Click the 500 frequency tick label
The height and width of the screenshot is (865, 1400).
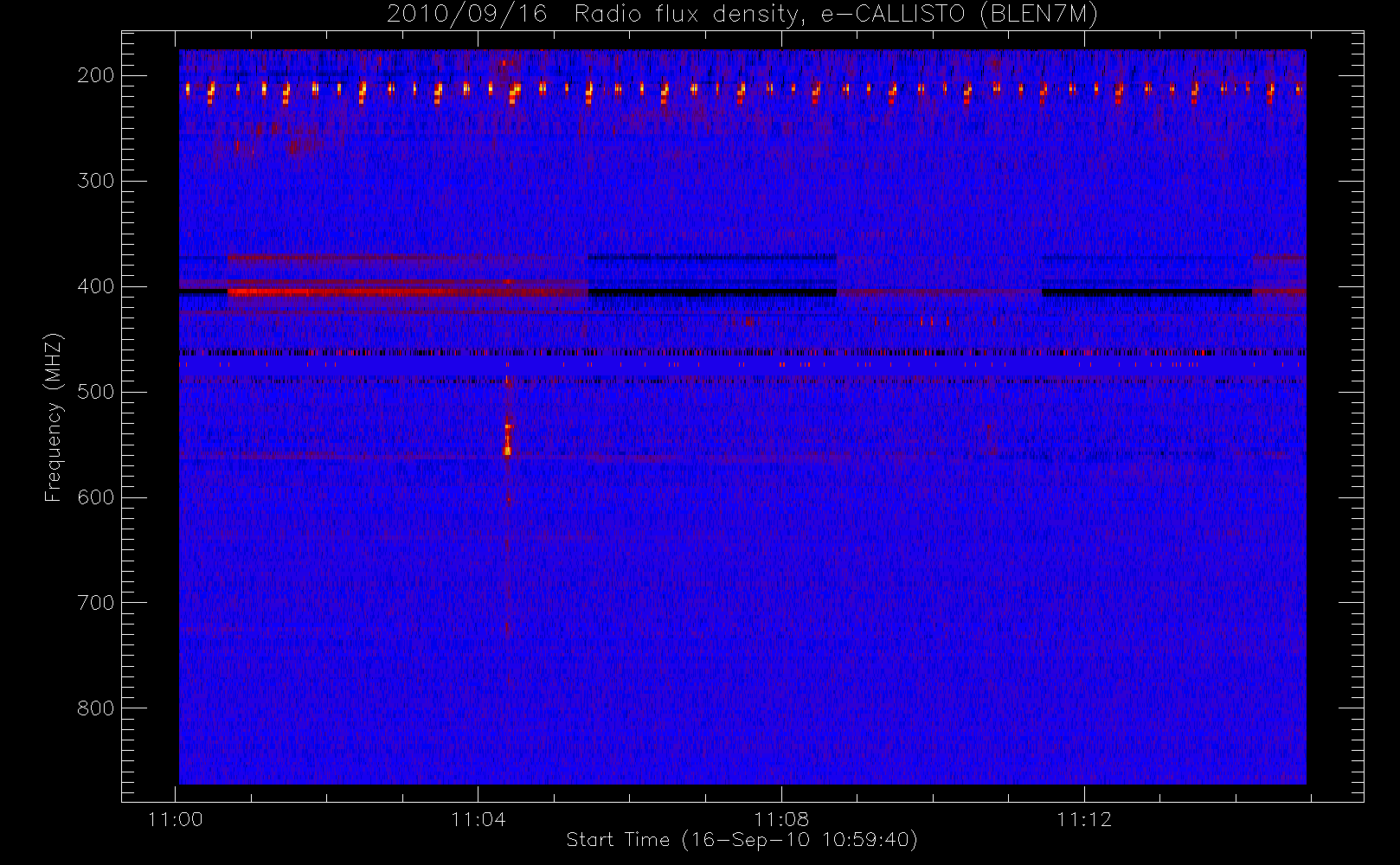(96, 392)
